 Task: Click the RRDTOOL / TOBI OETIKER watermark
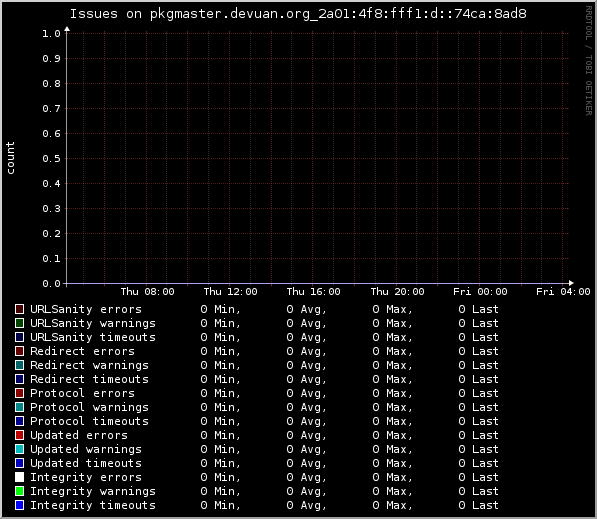click(x=589, y=61)
